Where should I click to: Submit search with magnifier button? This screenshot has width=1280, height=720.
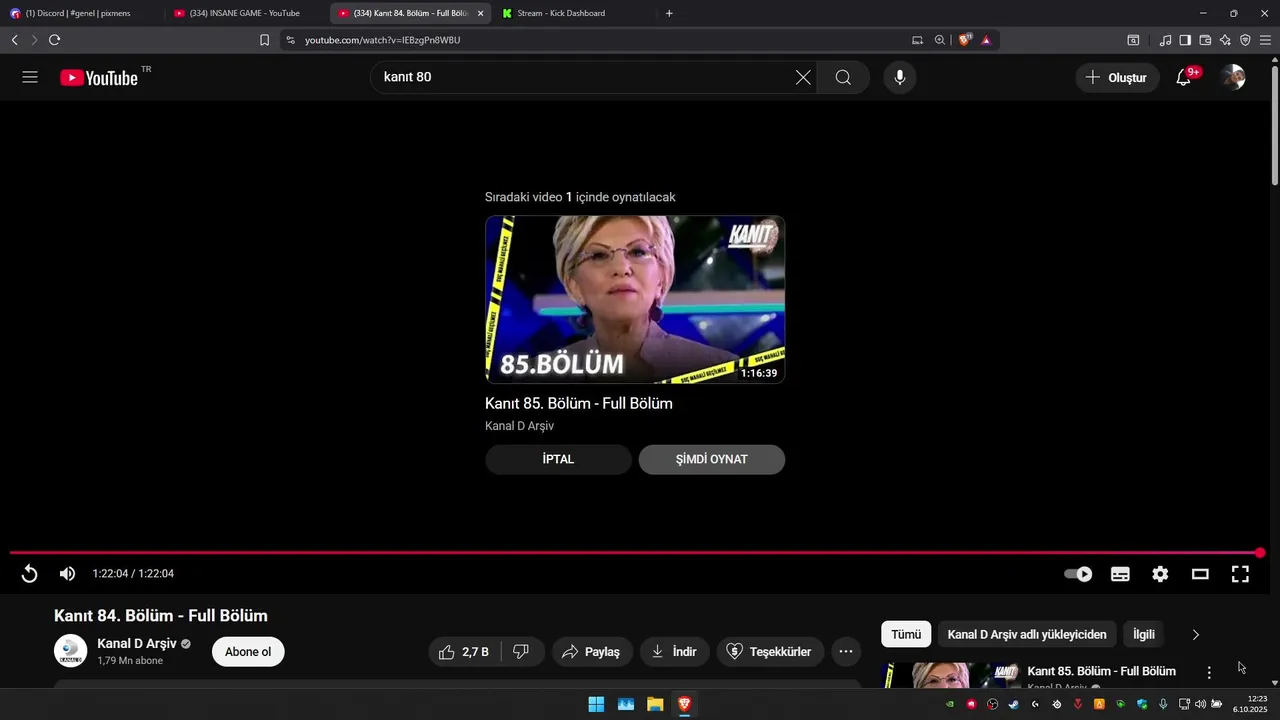[x=843, y=77]
